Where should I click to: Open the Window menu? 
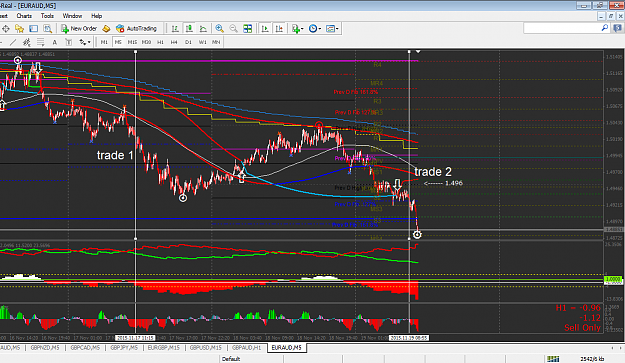(72, 16)
